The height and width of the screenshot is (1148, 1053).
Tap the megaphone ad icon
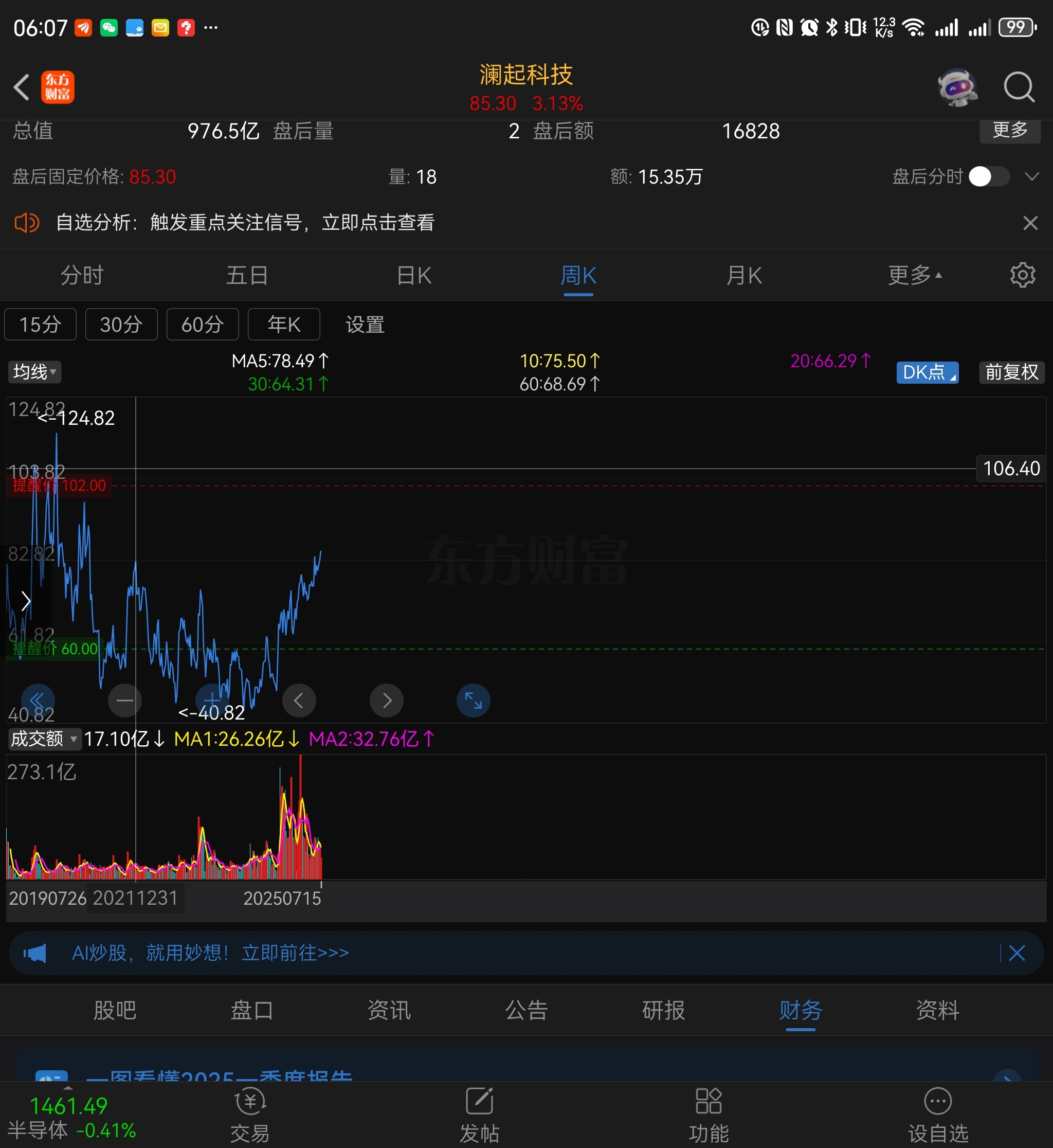tap(35, 953)
